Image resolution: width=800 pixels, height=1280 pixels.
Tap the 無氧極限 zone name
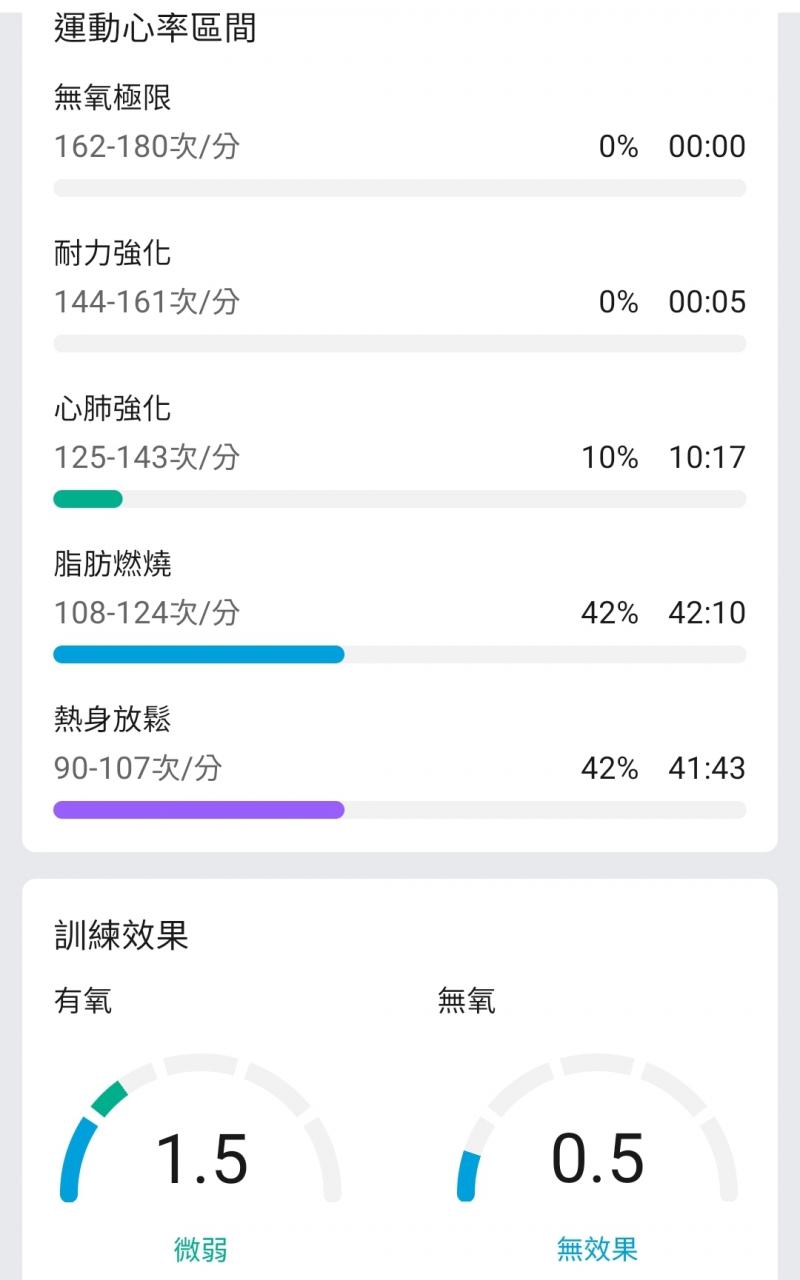point(113,98)
